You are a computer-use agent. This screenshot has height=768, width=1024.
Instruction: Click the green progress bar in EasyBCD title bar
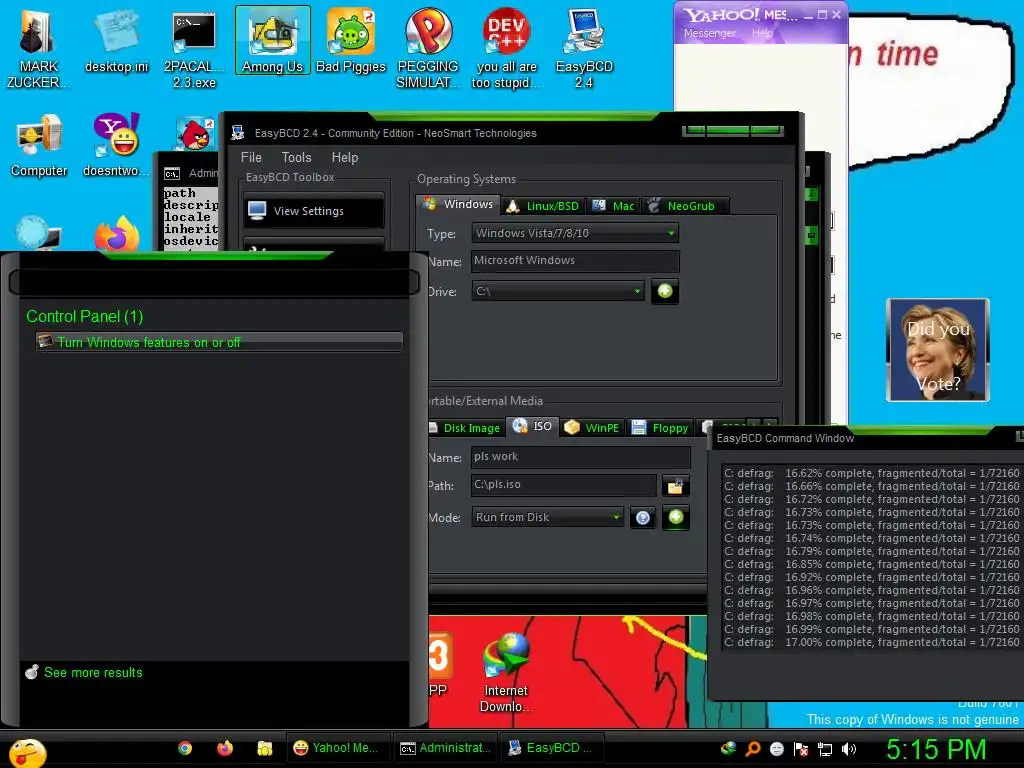(x=732, y=131)
